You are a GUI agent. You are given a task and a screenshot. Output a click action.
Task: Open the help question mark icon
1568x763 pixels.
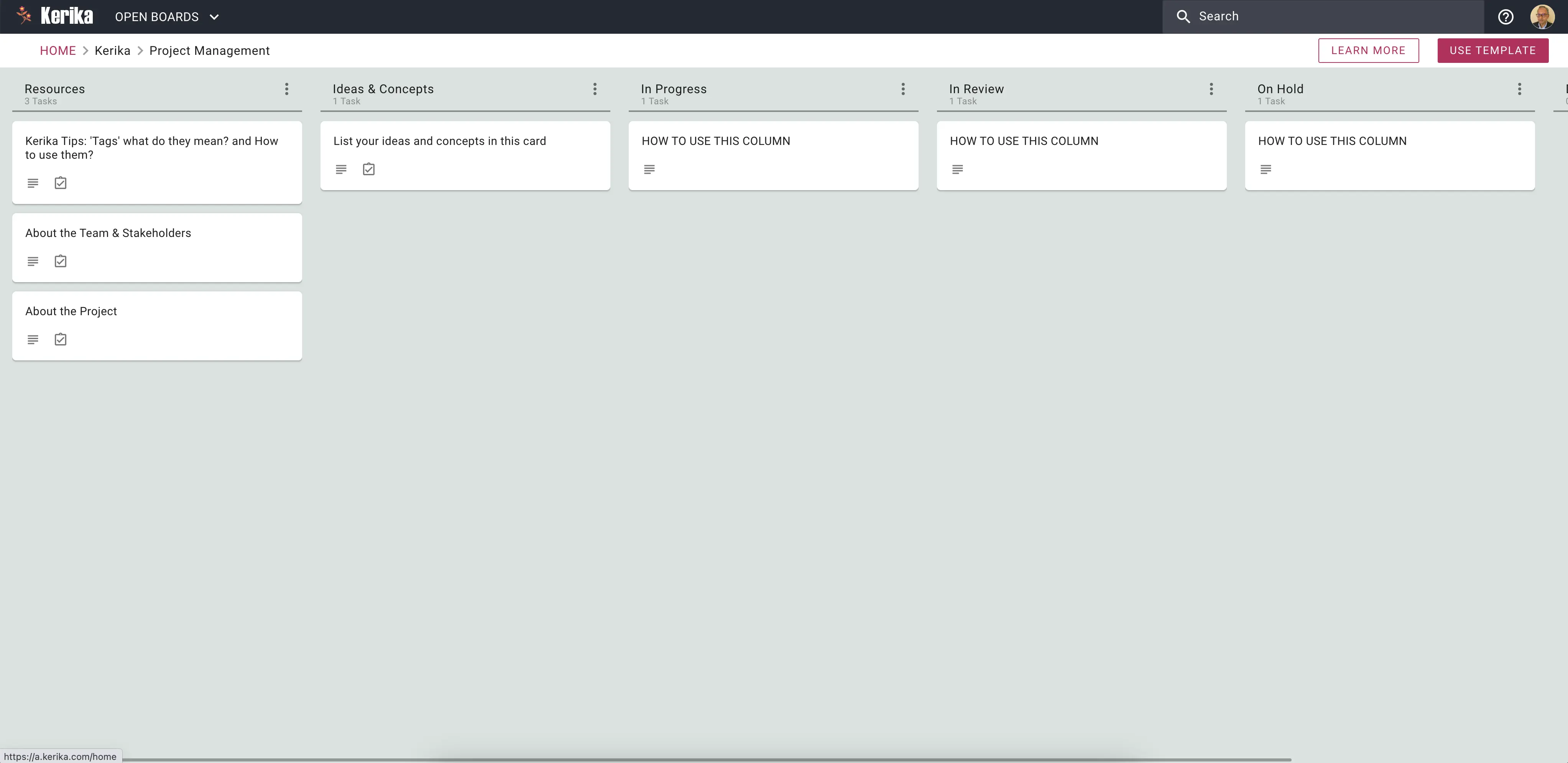click(1505, 16)
